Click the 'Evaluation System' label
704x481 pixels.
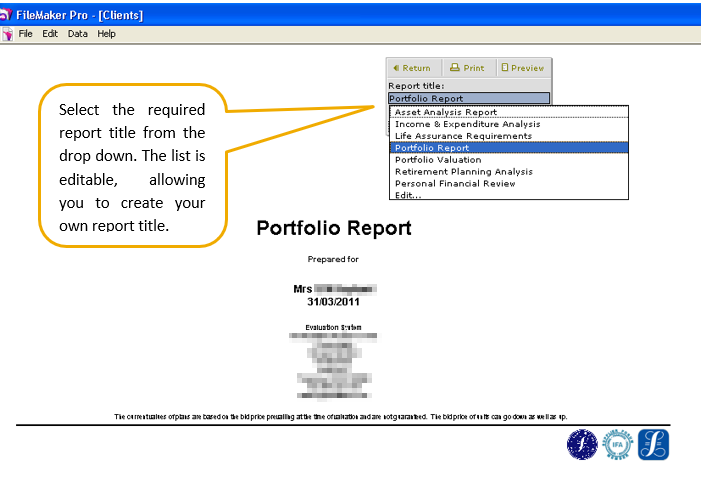[x=333, y=327]
